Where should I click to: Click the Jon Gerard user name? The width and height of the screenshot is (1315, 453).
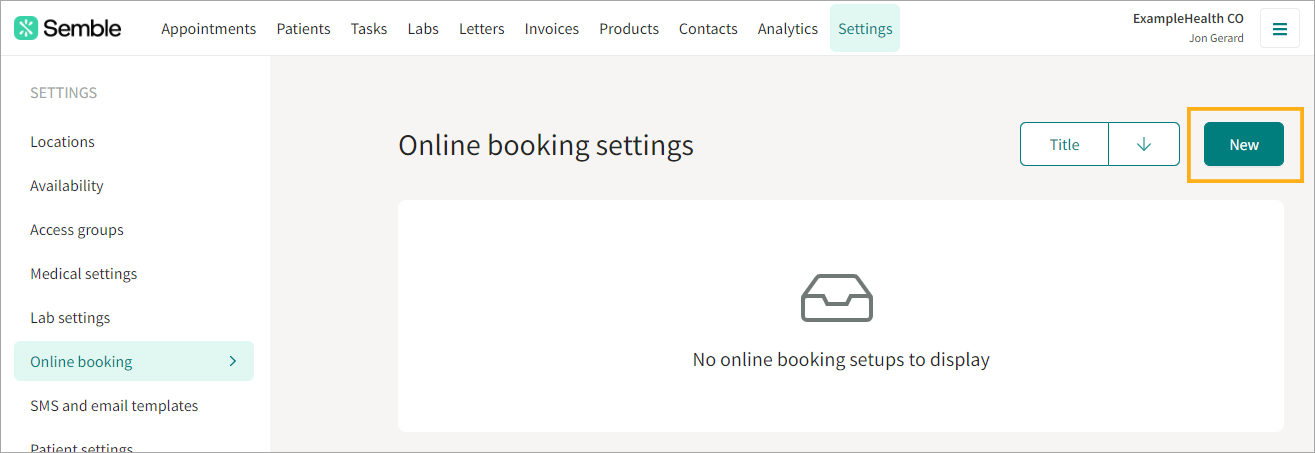point(1217,38)
